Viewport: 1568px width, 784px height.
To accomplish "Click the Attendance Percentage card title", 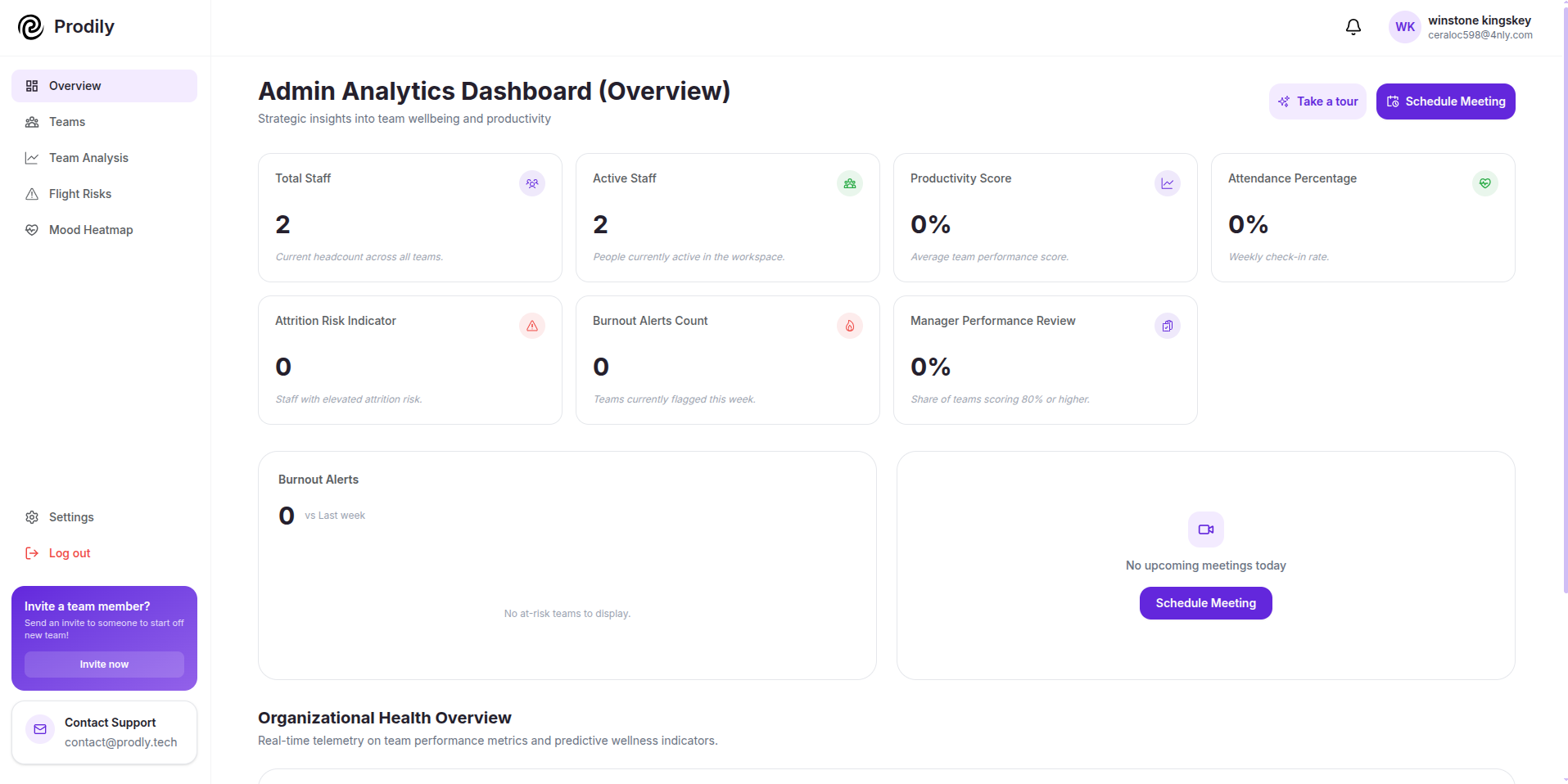I will (x=1292, y=178).
